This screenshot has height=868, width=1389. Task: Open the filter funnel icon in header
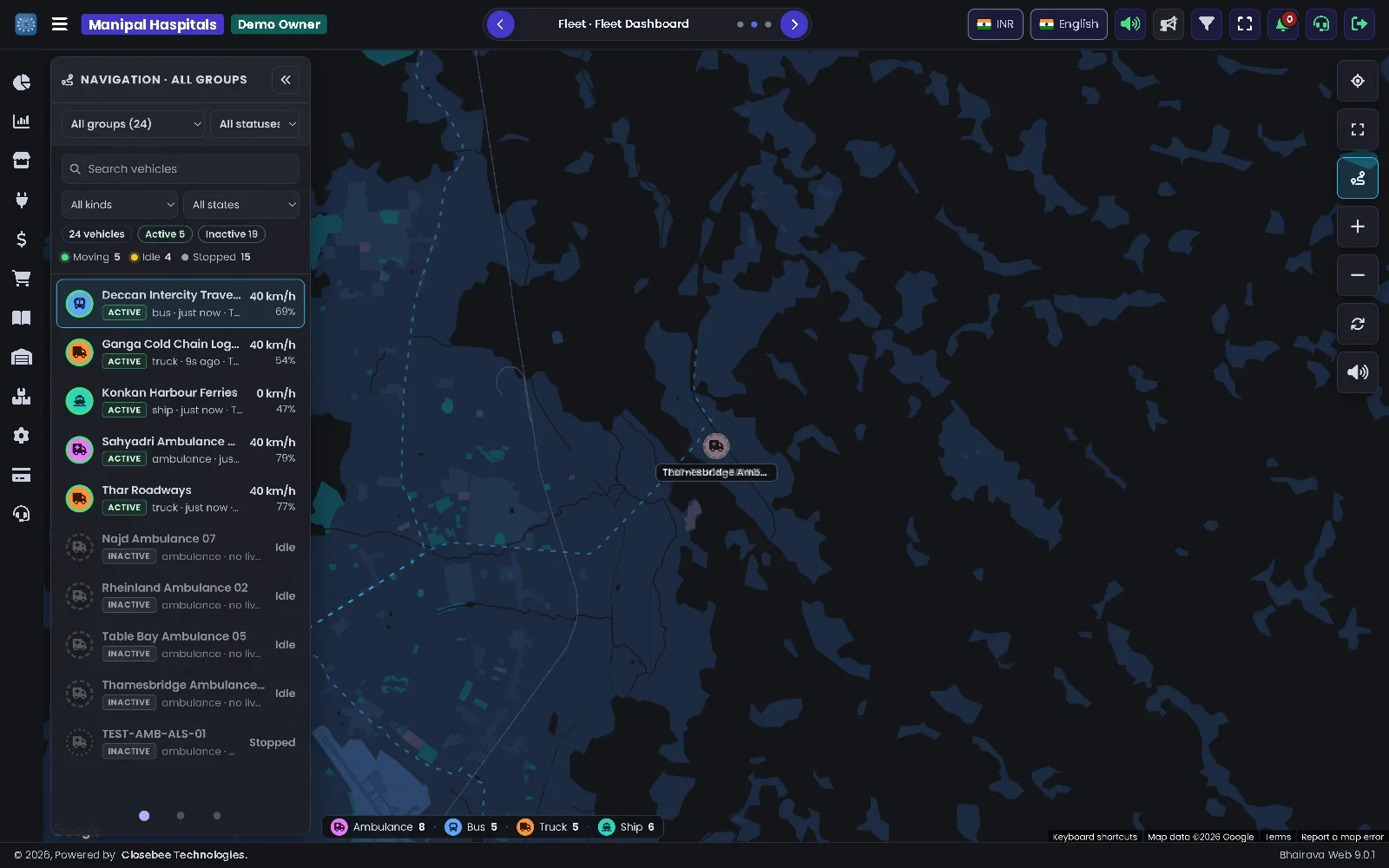pyautogui.click(x=1207, y=24)
